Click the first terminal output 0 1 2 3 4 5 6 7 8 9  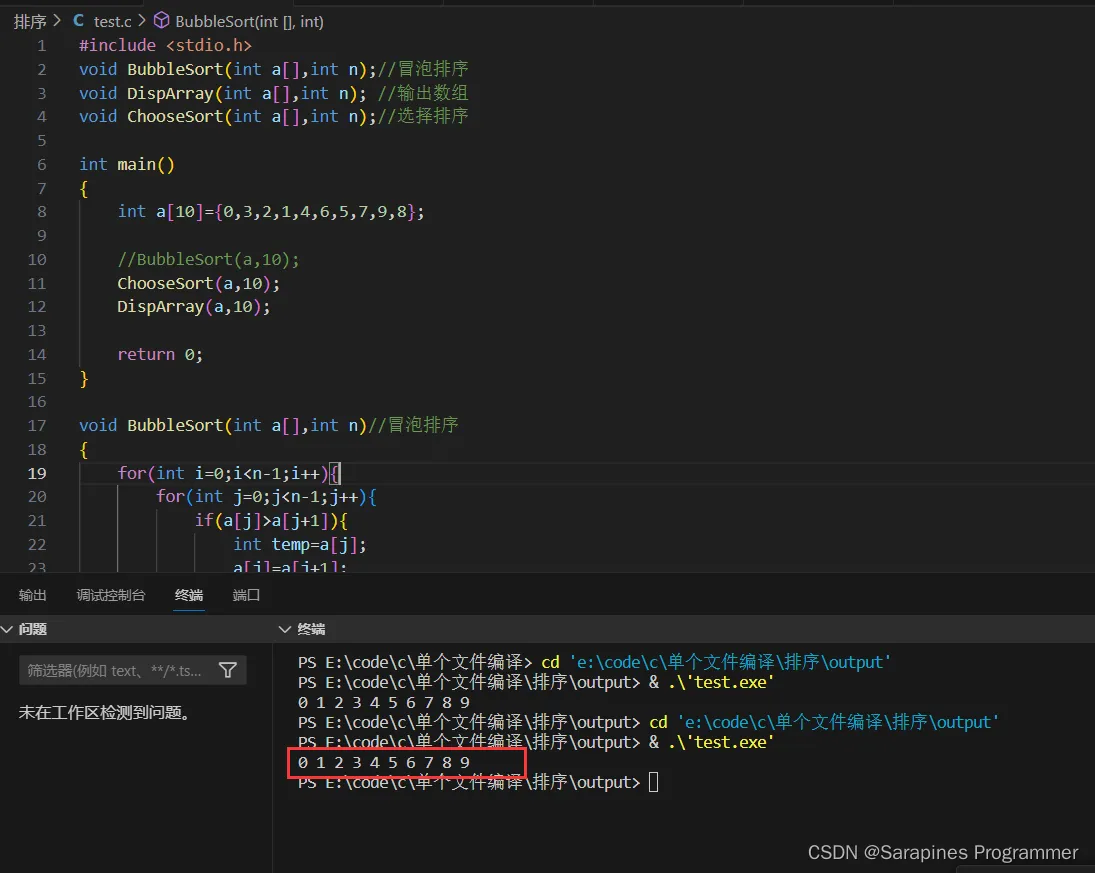(383, 702)
